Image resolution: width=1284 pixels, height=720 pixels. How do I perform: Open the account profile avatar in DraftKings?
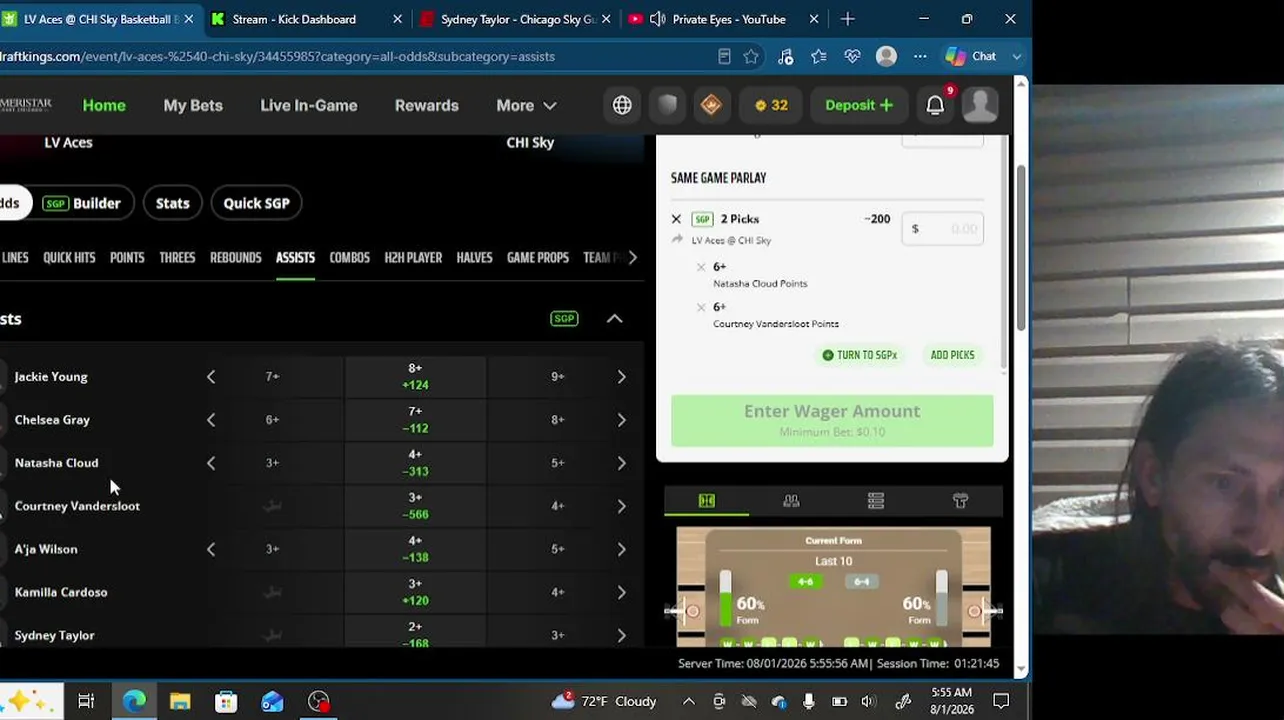tap(980, 105)
